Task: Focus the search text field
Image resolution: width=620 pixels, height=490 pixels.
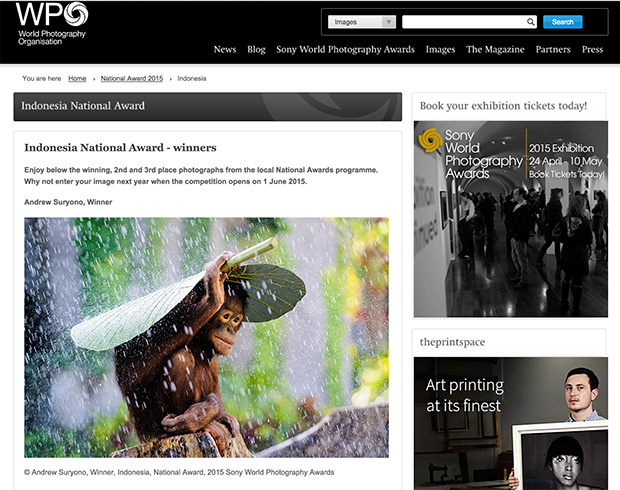Action: [x=469, y=22]
